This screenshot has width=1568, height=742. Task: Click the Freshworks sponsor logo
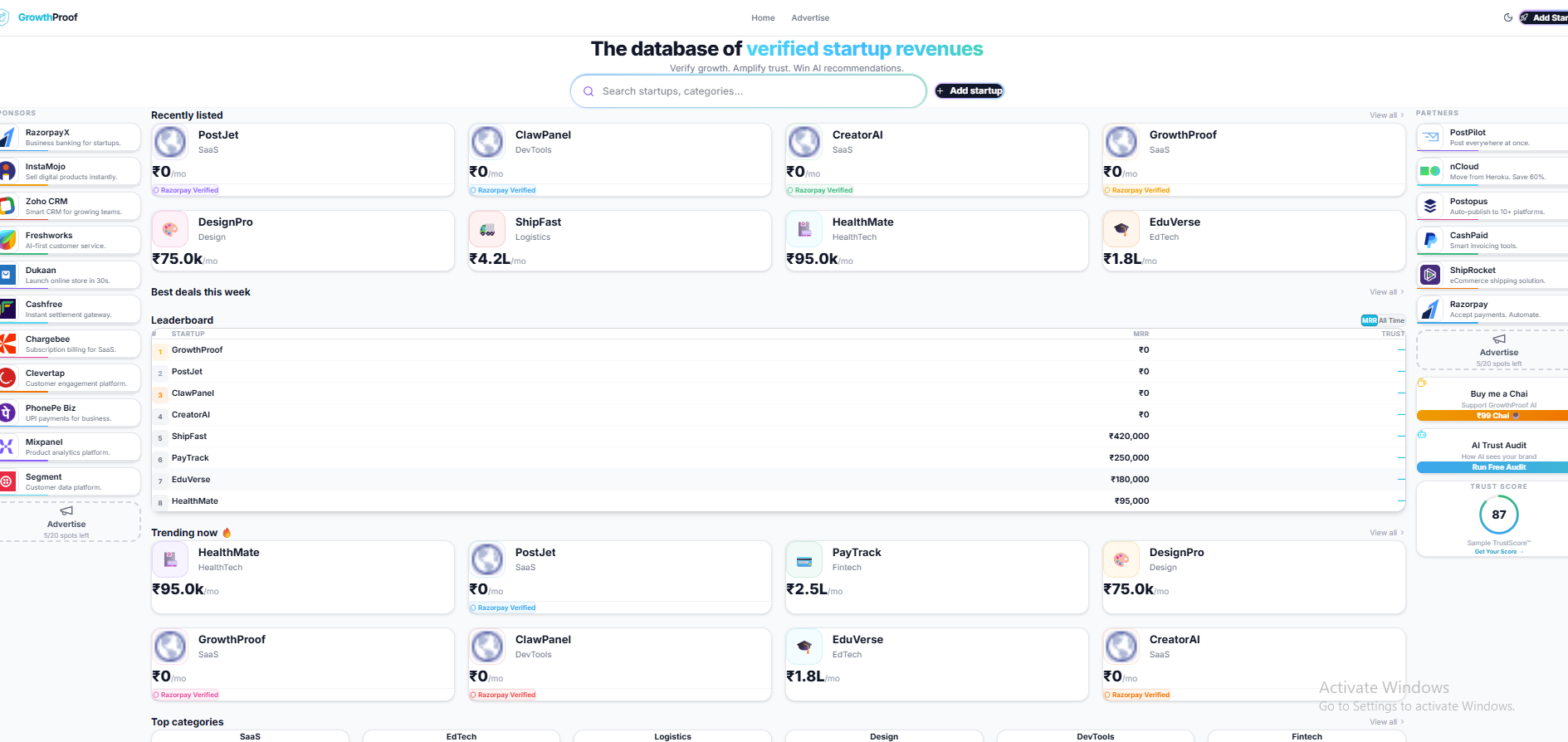click(7, 240)
